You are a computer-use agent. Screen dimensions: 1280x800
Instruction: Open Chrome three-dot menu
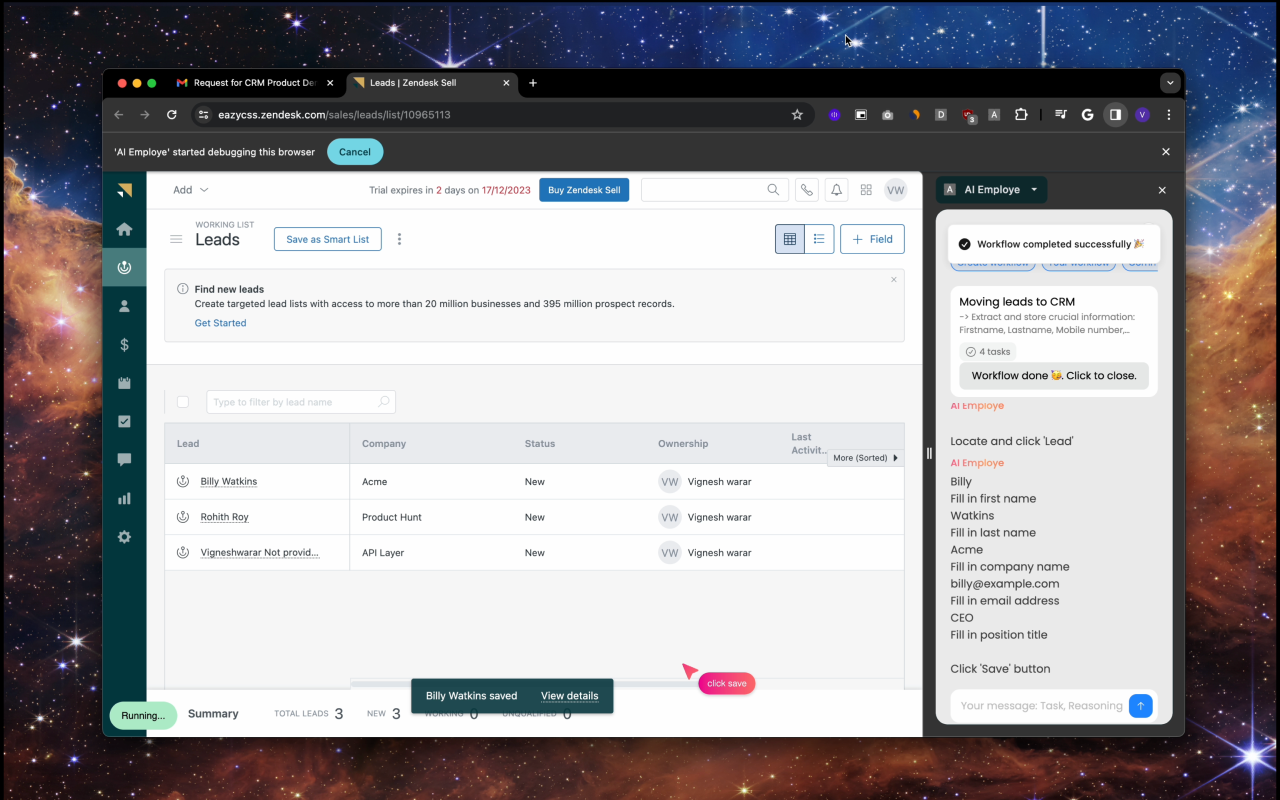(1169, 115)
